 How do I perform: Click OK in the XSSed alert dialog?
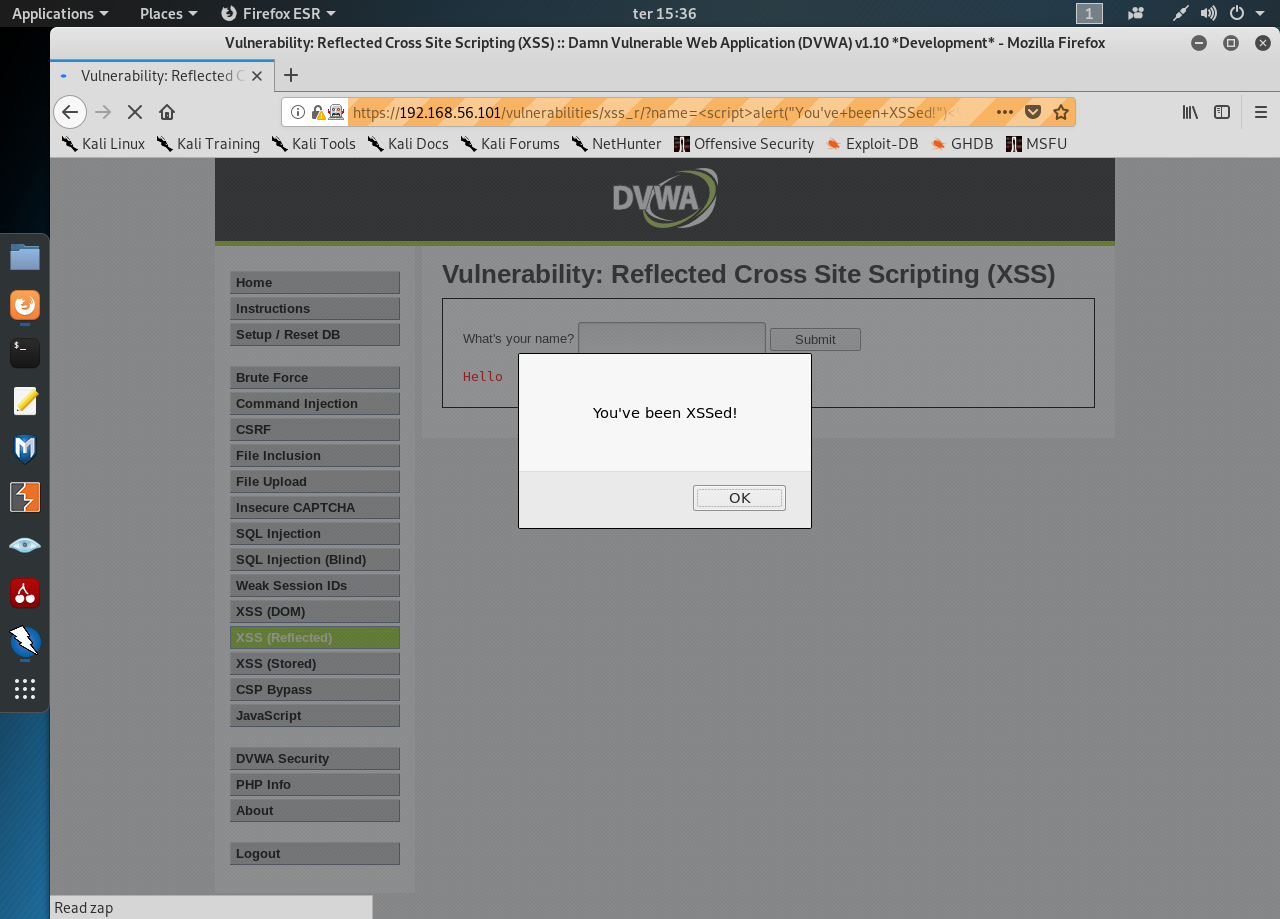pyautogui.click(x=739, y=498)
